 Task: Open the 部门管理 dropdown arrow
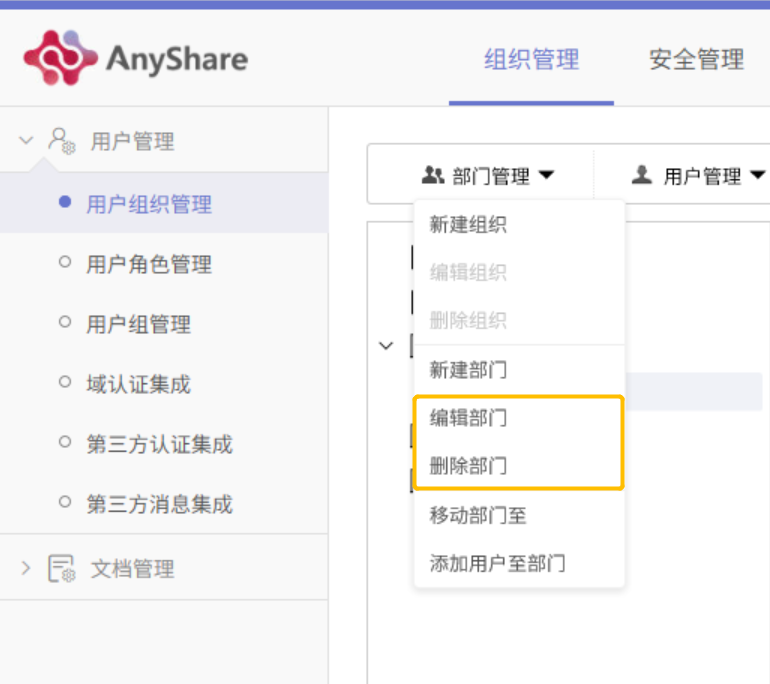click(547, 175)
